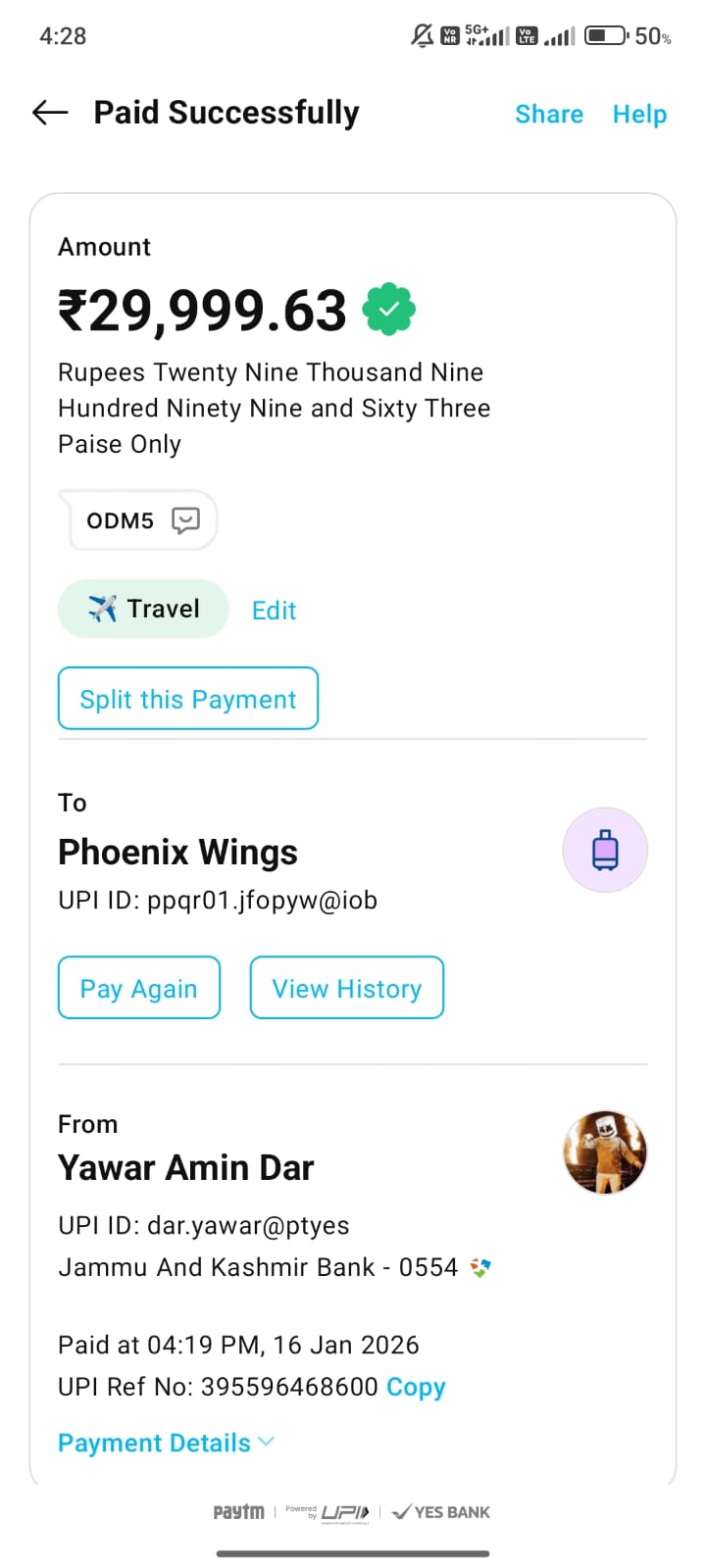Tap the back arrow icon
The image size is (706, 1568).
click(x=50, y=113)
